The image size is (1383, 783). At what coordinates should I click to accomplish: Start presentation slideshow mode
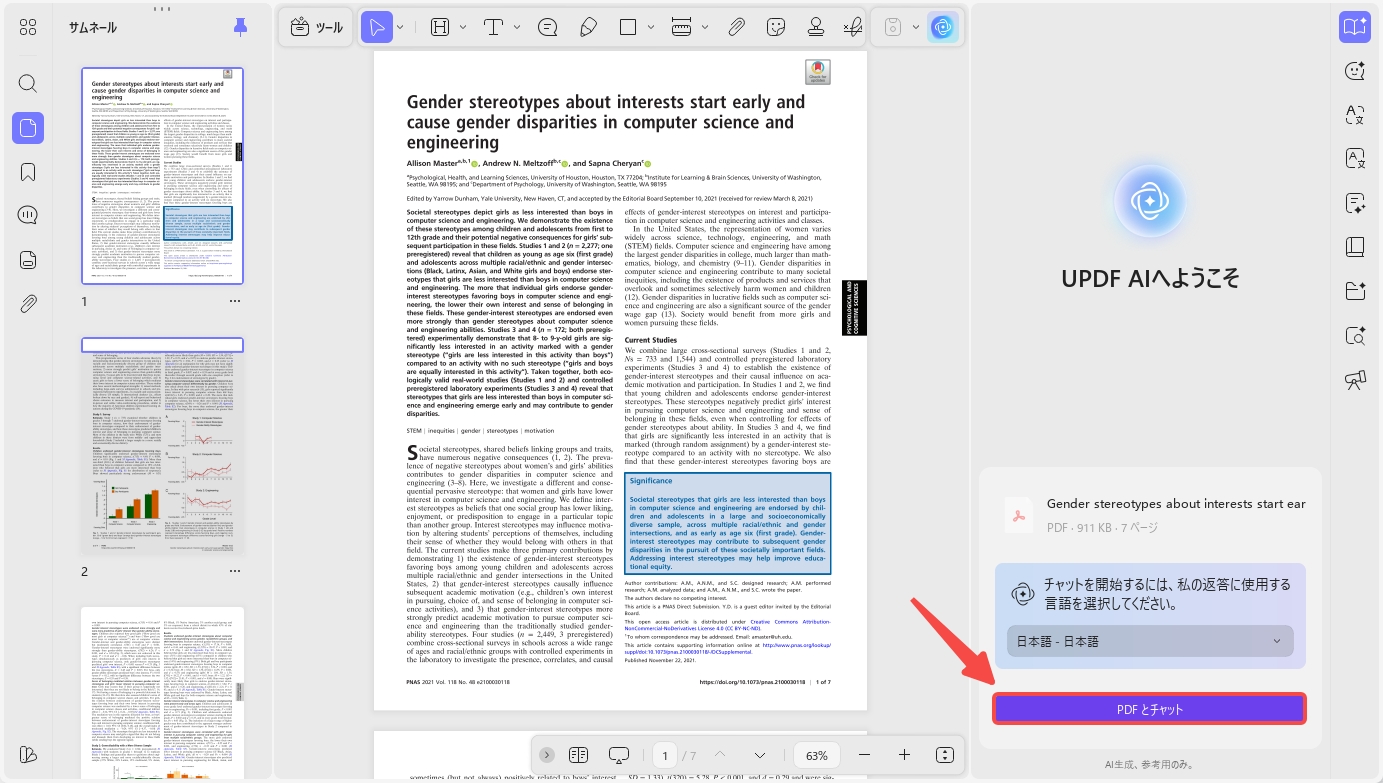(618, 755)
